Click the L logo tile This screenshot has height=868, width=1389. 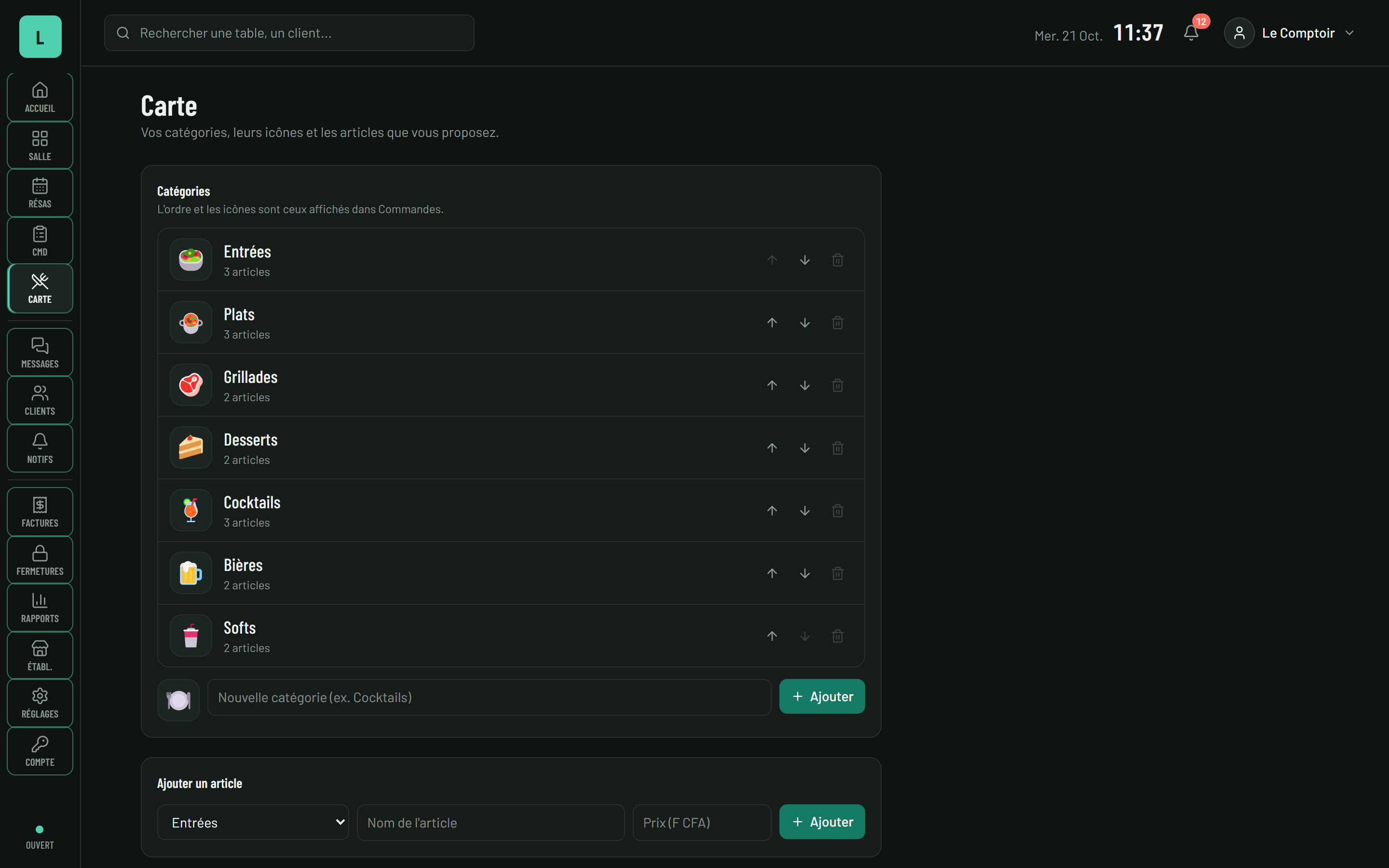[40, 37]
